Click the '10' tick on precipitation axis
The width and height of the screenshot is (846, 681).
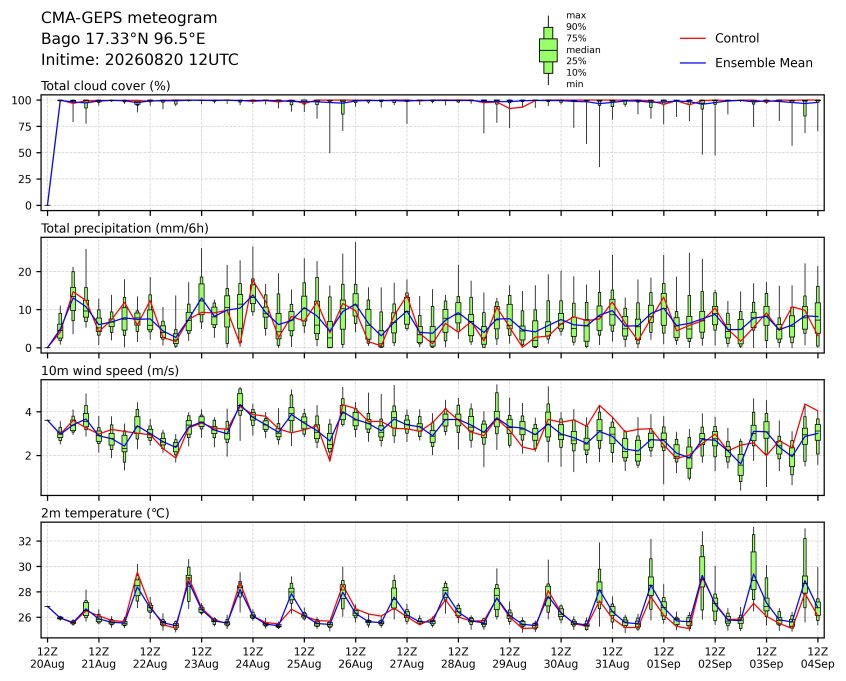26,310
